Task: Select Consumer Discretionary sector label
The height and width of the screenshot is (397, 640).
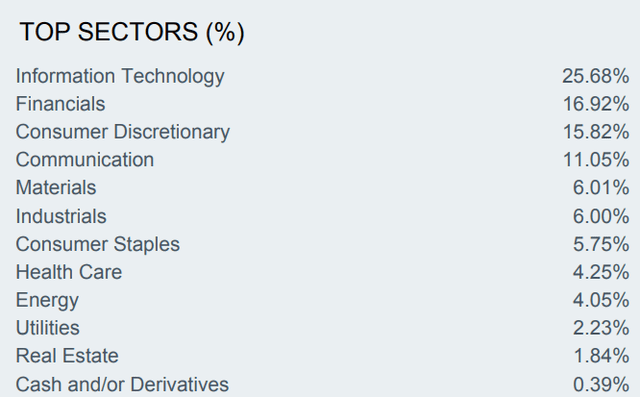Action: [122, 132]
